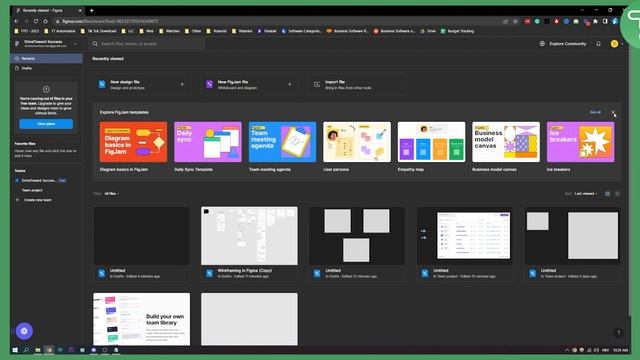This screenshot has width=640, height=360.
Task: Expand the All files filter dropdown
Action: pos(111,194)
